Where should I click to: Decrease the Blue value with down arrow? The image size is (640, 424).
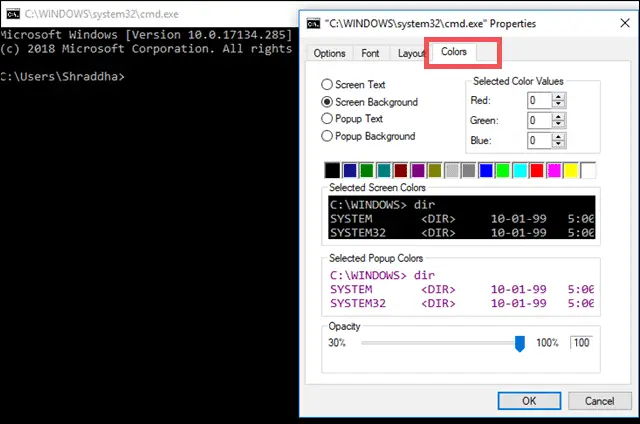click(x=558, y=144)
